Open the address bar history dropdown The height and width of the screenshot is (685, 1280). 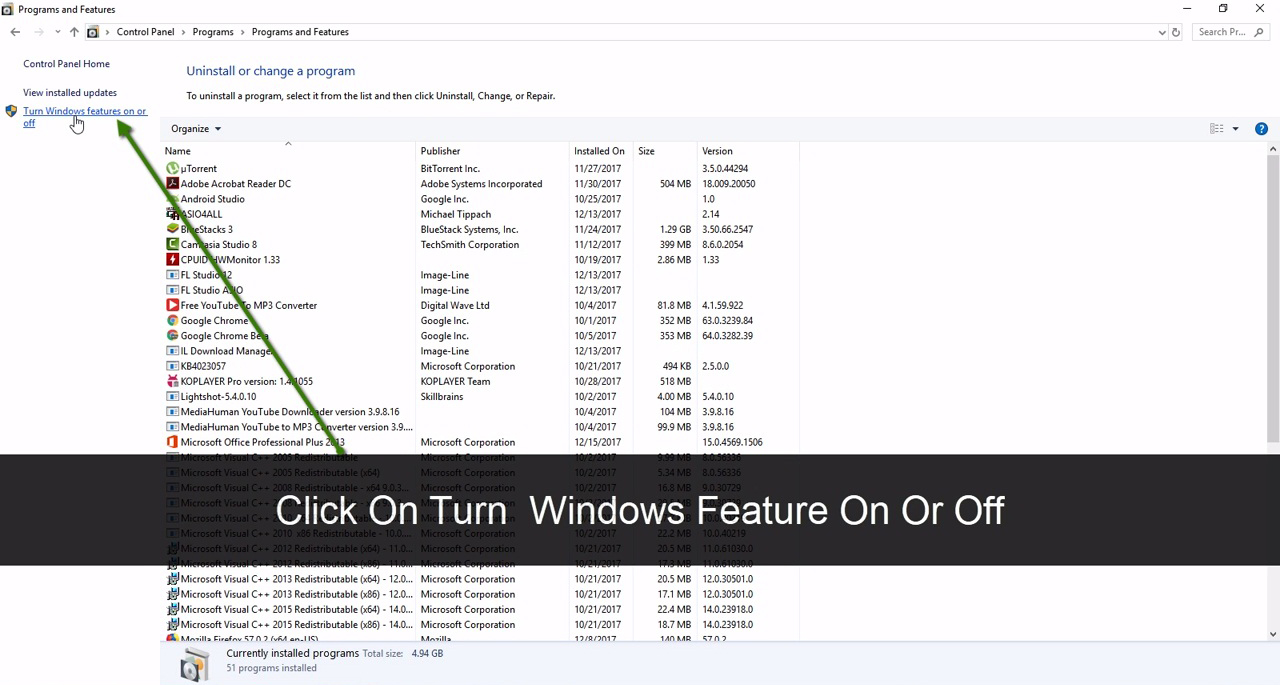click(1161, 32)
